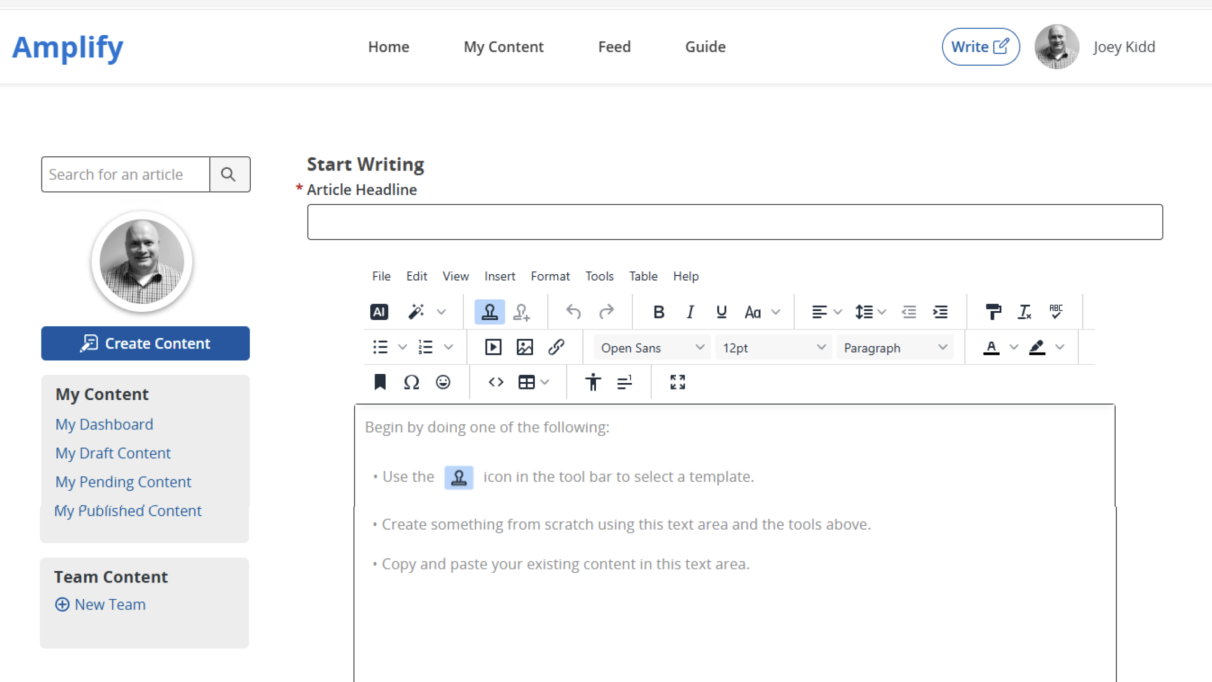Toggle bold formatting
Viewport: 1212px width, 682px height.
pos(658,312)
